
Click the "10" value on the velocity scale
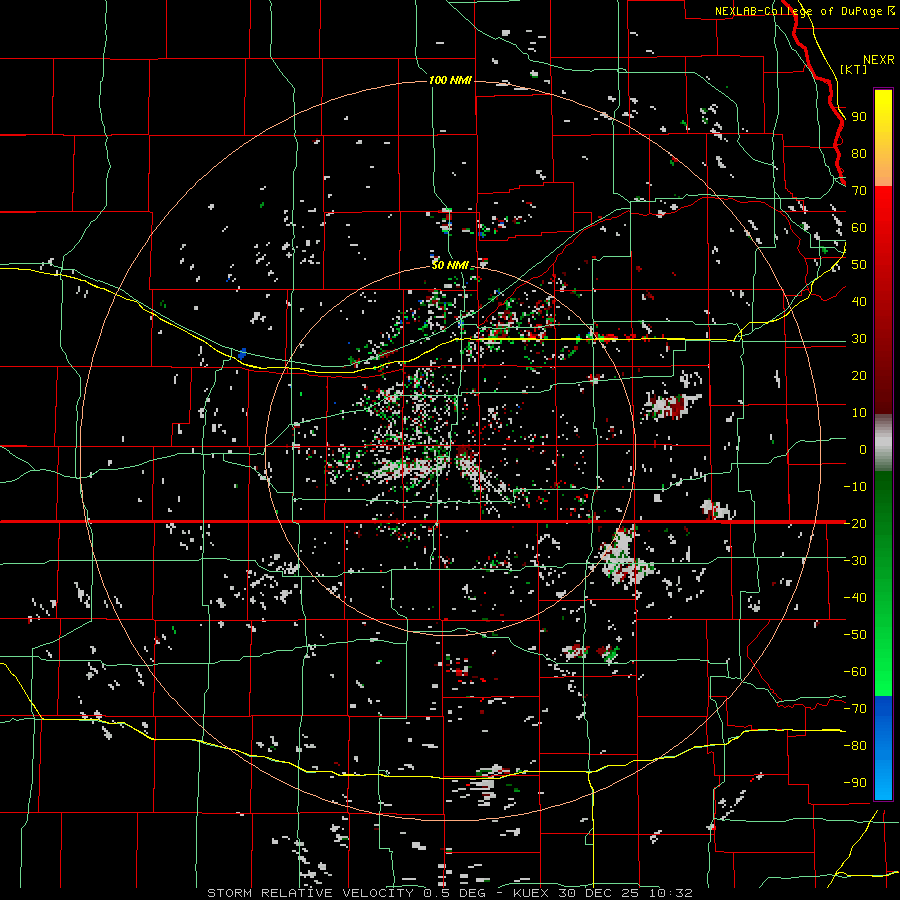[x=859, y=413]
